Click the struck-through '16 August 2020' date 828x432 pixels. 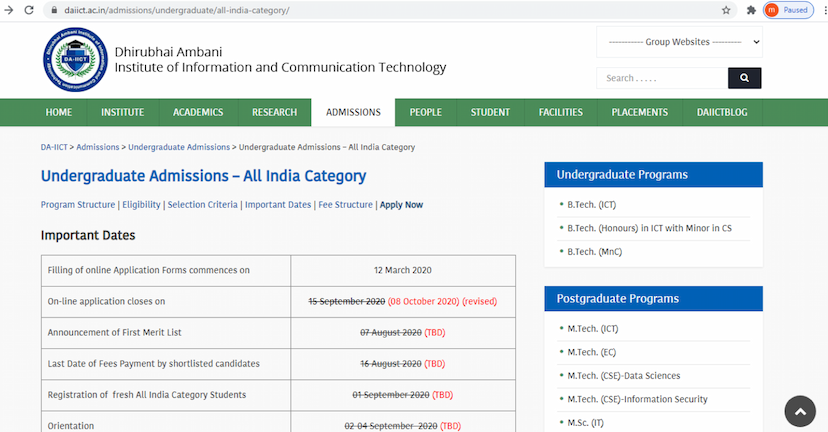coord(391,364)
